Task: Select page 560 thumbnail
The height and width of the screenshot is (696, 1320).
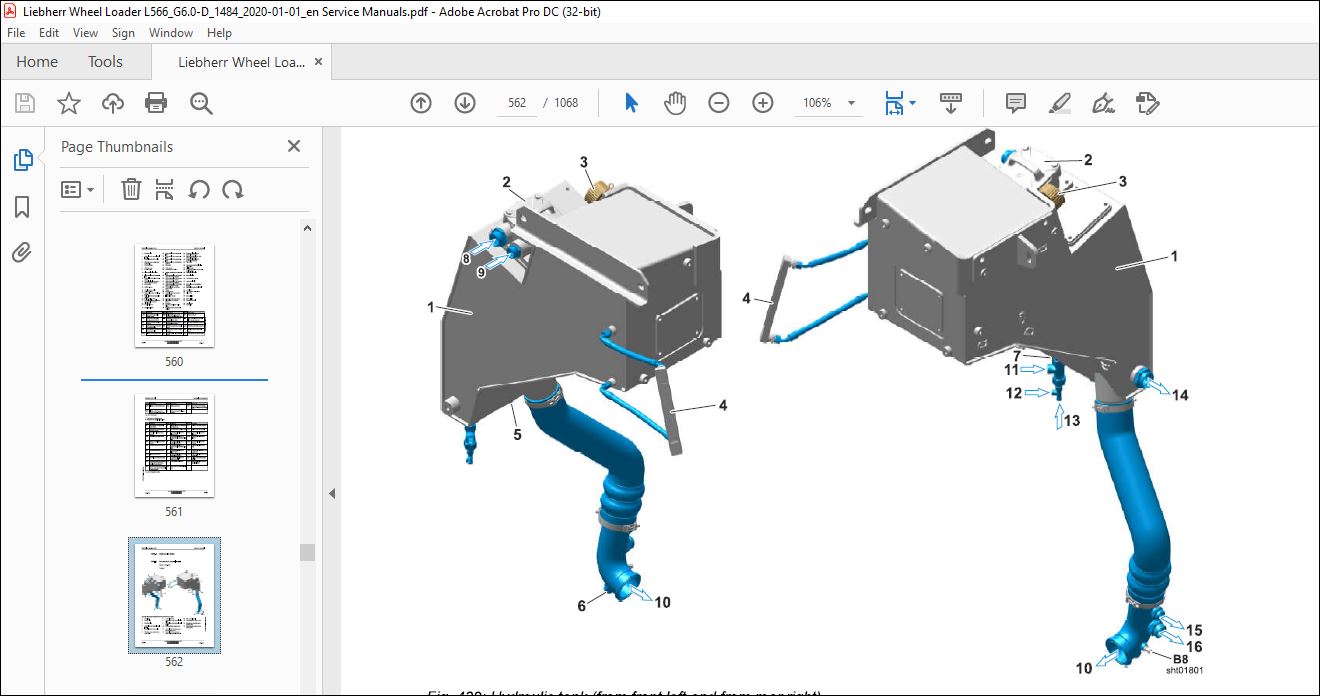Action: click(x=174, y=295)
